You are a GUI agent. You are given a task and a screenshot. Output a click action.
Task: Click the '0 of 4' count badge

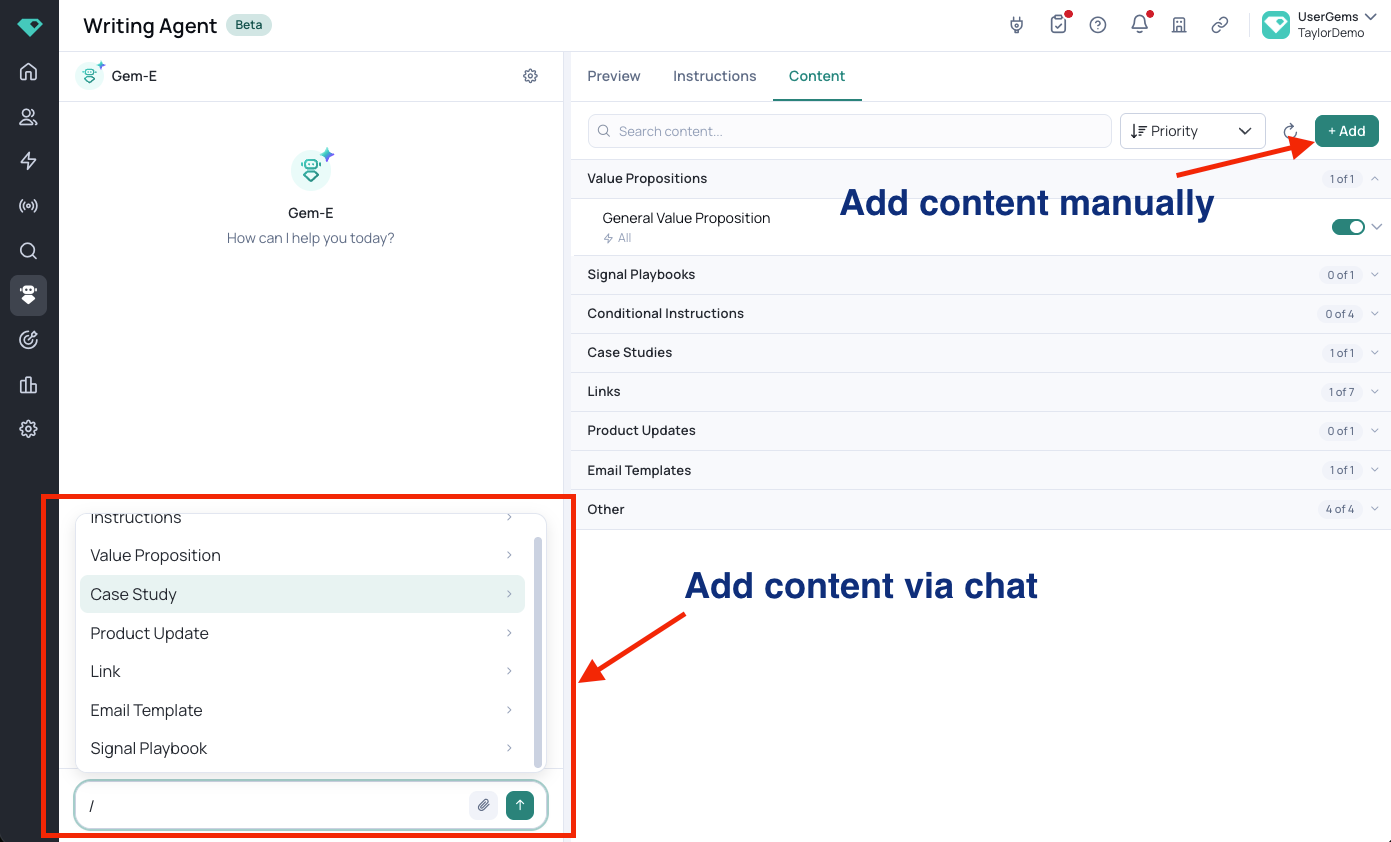[1340, 314]
